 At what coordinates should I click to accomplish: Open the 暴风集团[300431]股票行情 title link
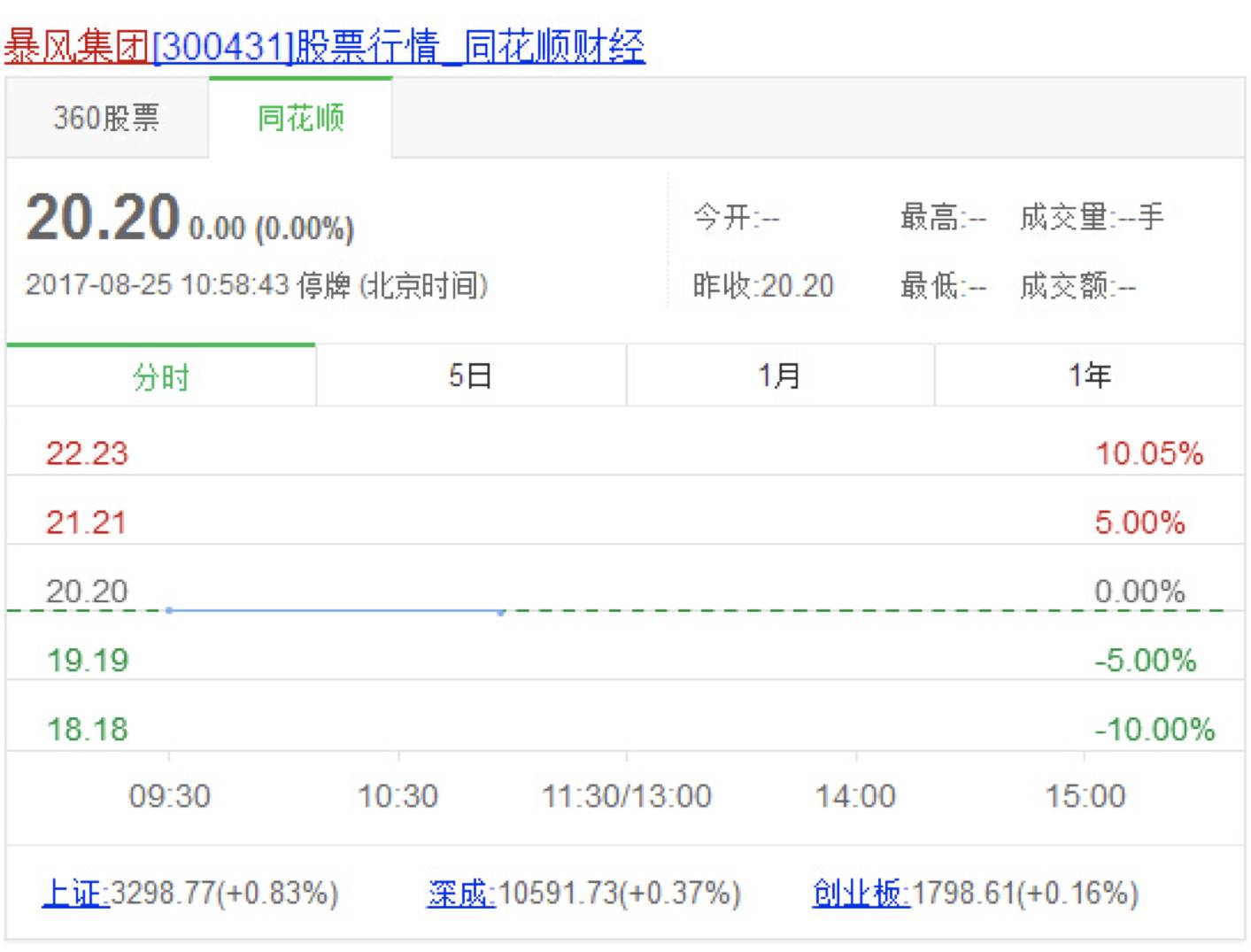pos(324,46)
